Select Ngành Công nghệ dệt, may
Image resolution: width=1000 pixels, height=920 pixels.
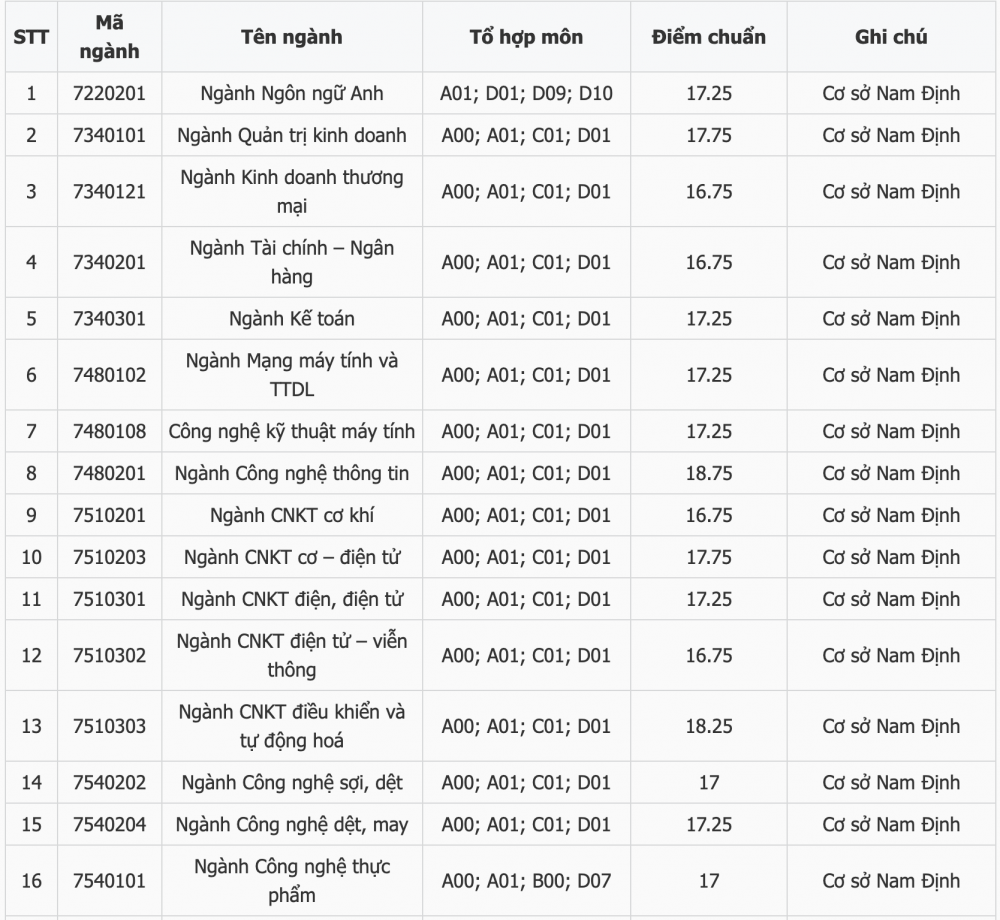[291, 824]
